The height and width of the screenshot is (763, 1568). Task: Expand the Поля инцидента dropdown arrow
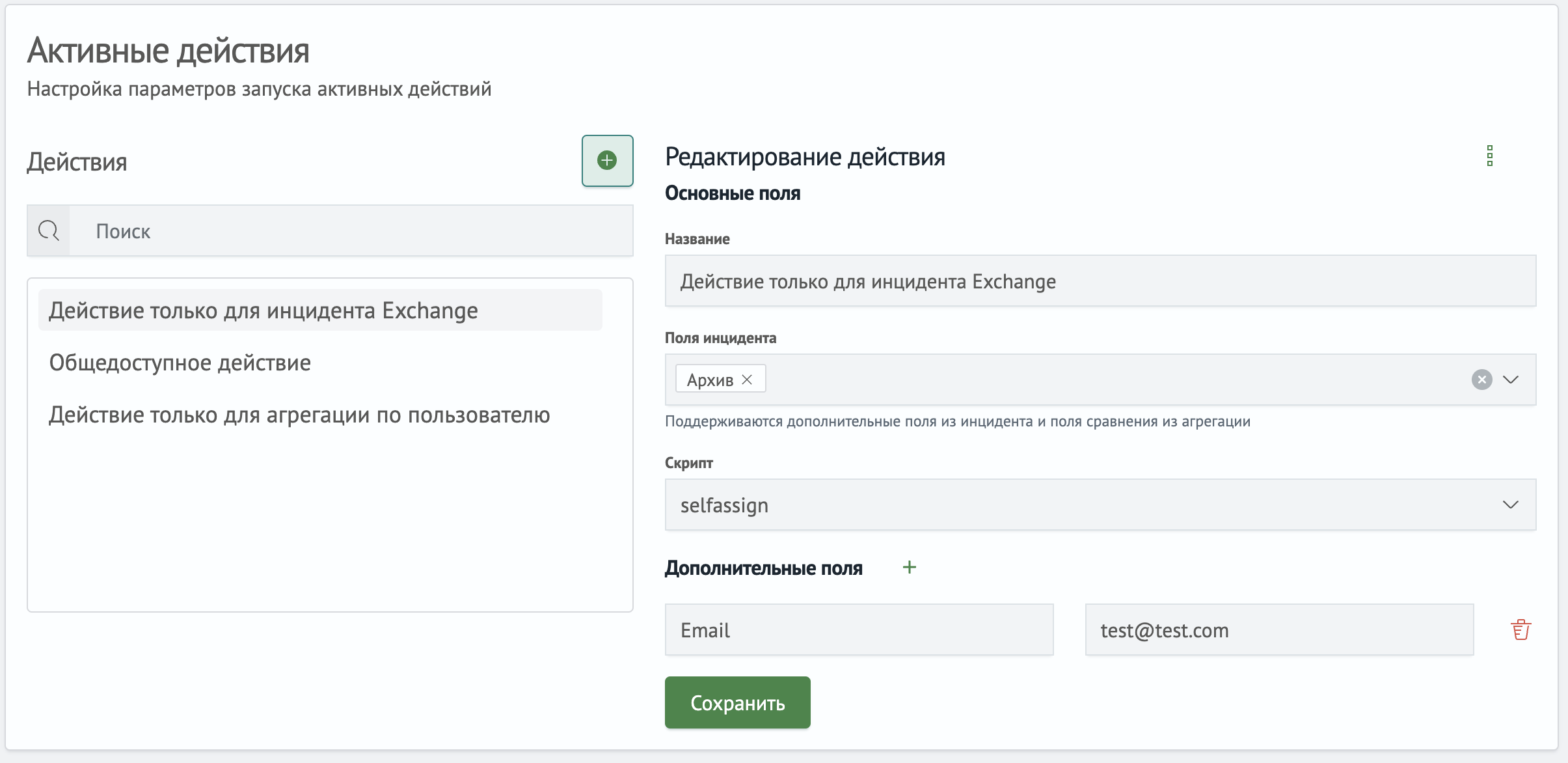(x=1511, y=380)
